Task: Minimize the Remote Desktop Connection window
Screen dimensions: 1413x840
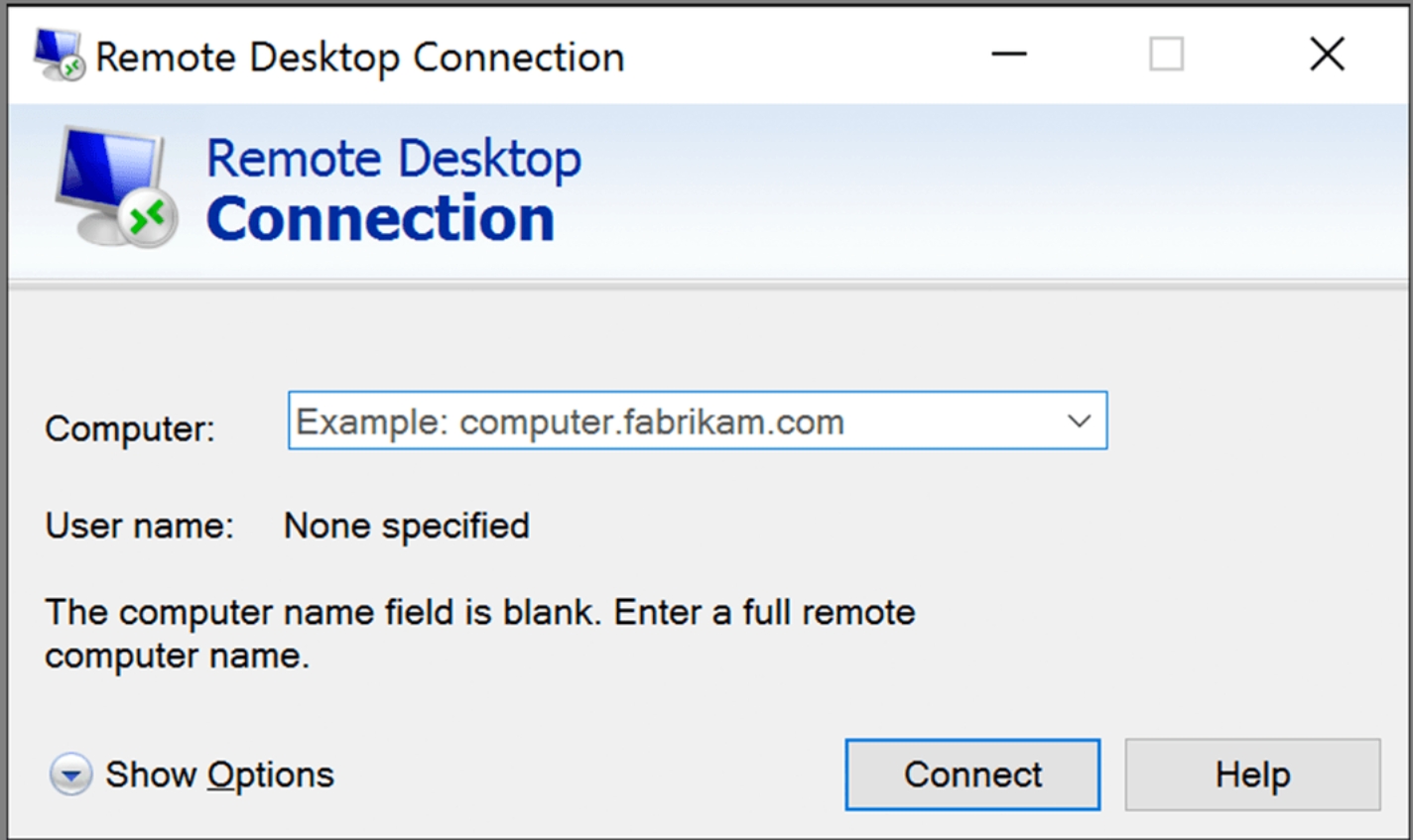Action: (x=1009, y=55)
